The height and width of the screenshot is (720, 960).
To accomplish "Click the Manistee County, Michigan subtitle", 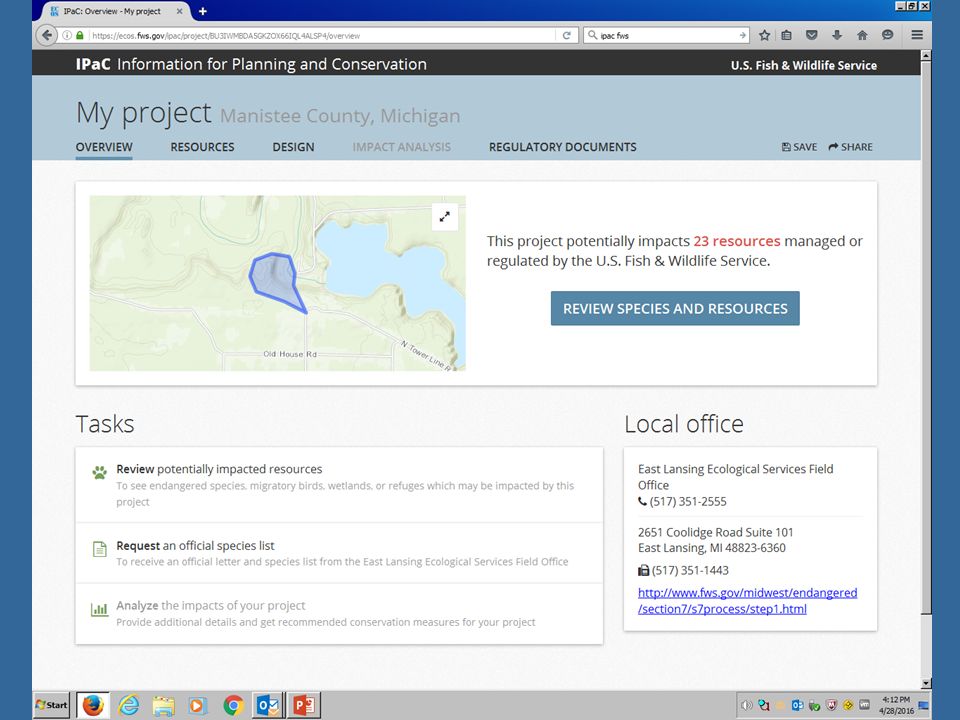I will point(340,116).
